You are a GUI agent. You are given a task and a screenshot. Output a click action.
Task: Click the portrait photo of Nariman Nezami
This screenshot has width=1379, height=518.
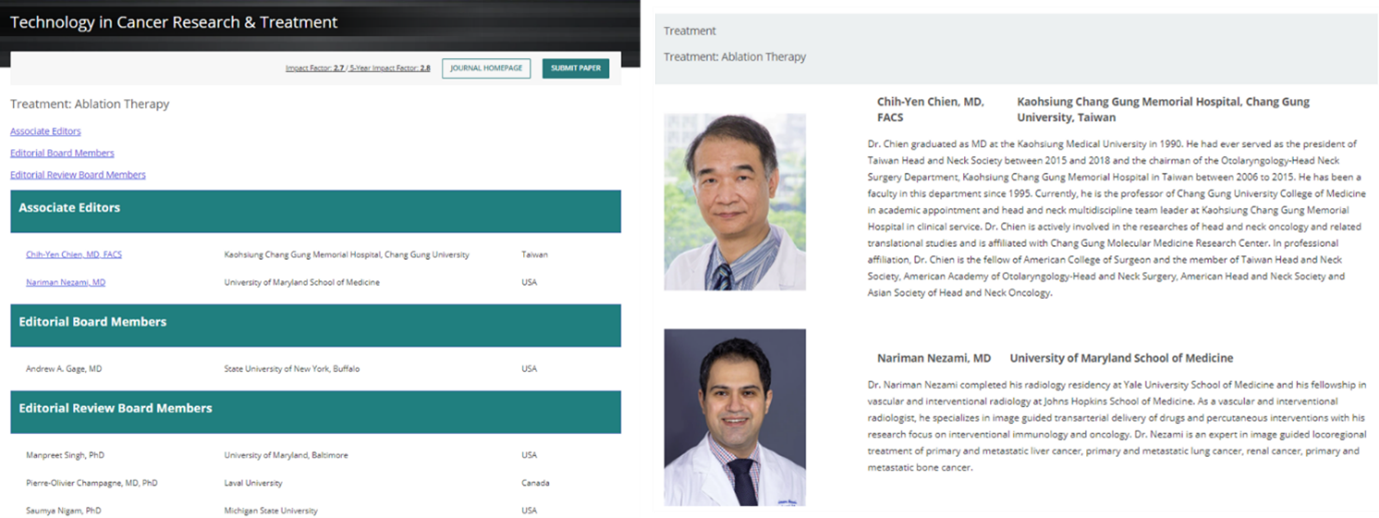pyautogui.click(x=735, y=417)
